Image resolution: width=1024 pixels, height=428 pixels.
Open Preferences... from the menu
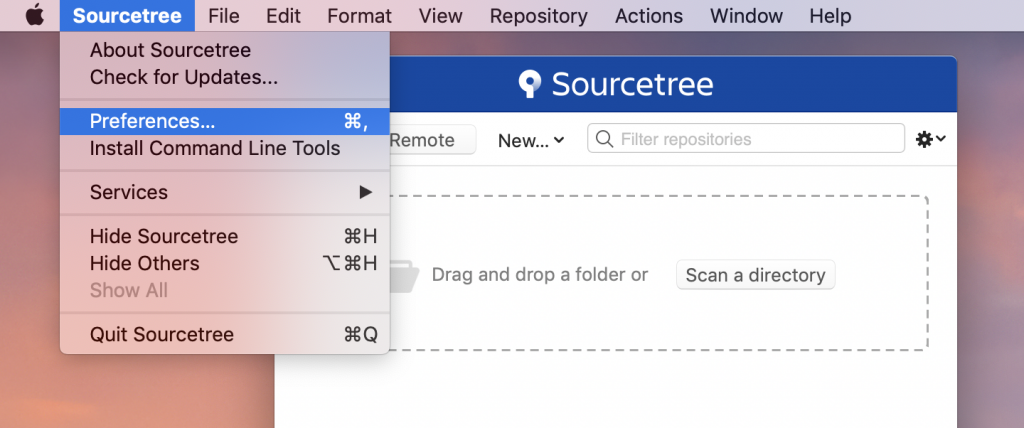225,122
